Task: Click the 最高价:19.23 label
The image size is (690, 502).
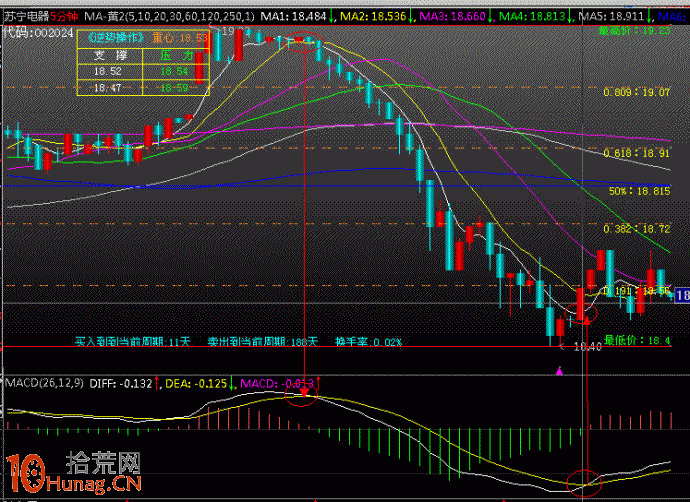Action: coord(635,30)
